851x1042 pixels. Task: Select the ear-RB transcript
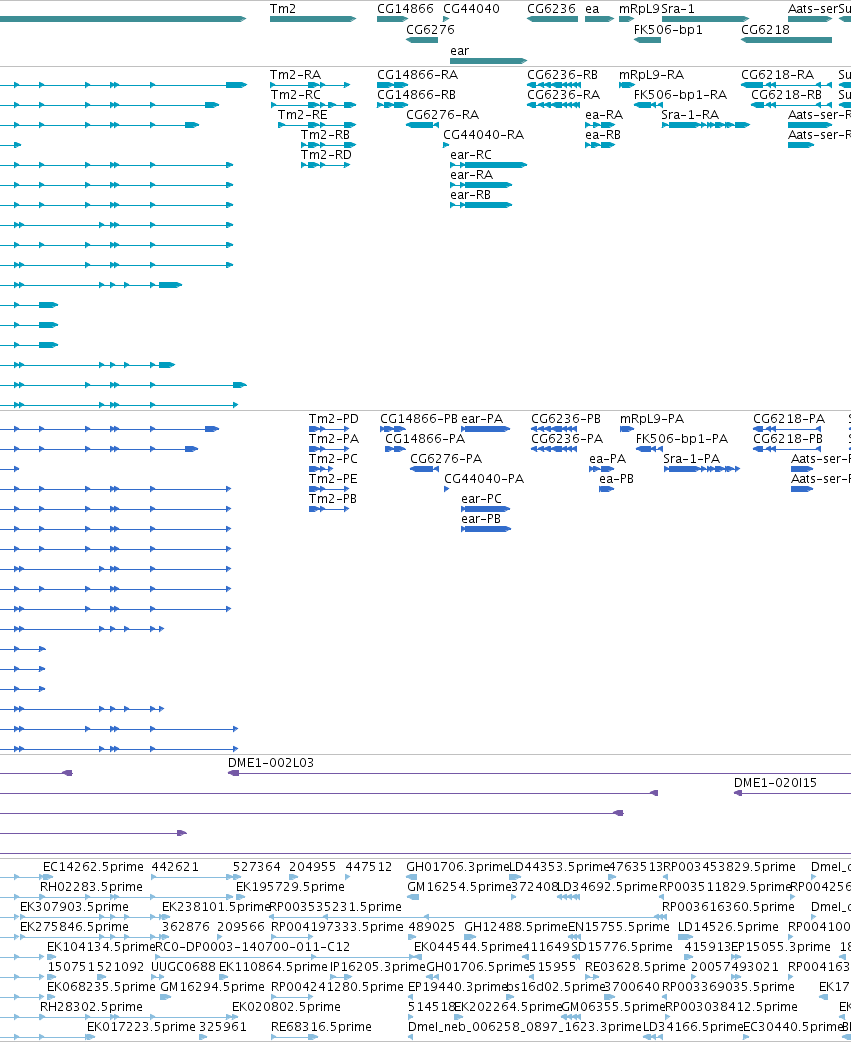[481, 205]
